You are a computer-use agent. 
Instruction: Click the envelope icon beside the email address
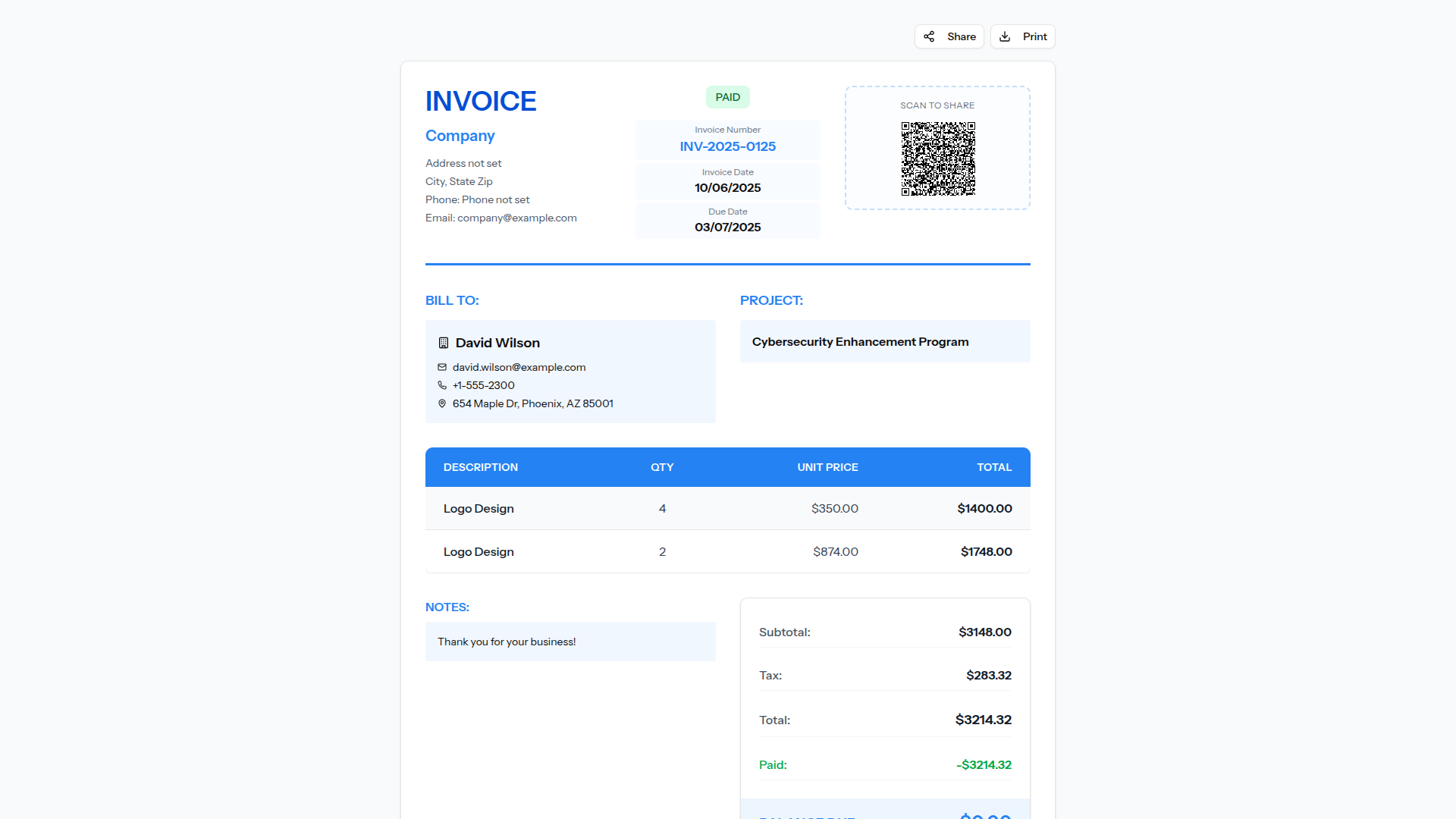click(442, 367)
